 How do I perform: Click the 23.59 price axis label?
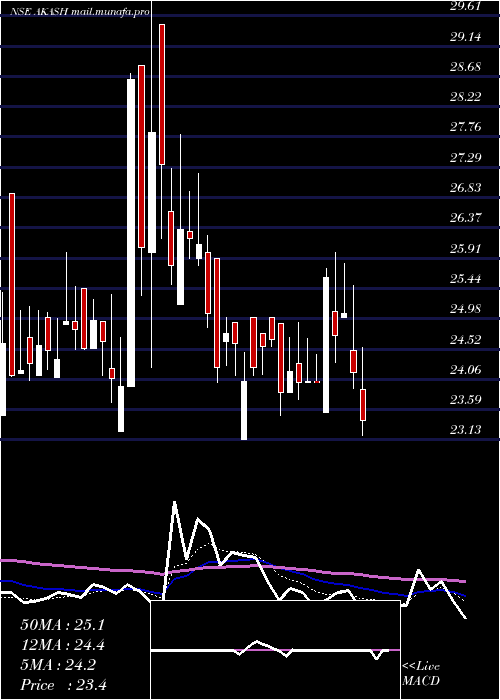pyautogui.click(x=466, y=400)
